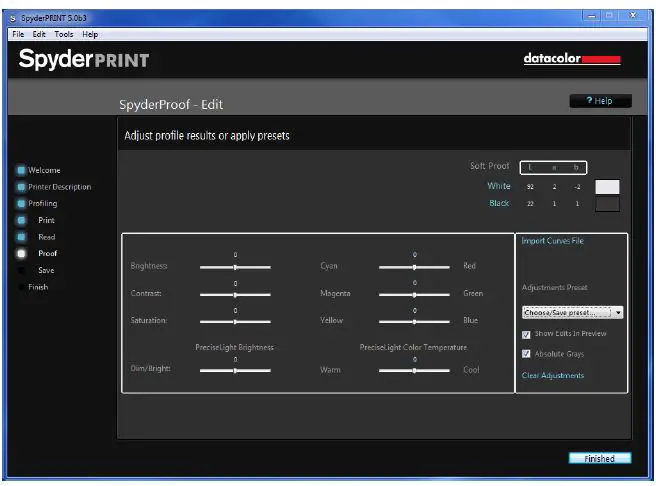Click Import Curves File link

click(552, 240)
